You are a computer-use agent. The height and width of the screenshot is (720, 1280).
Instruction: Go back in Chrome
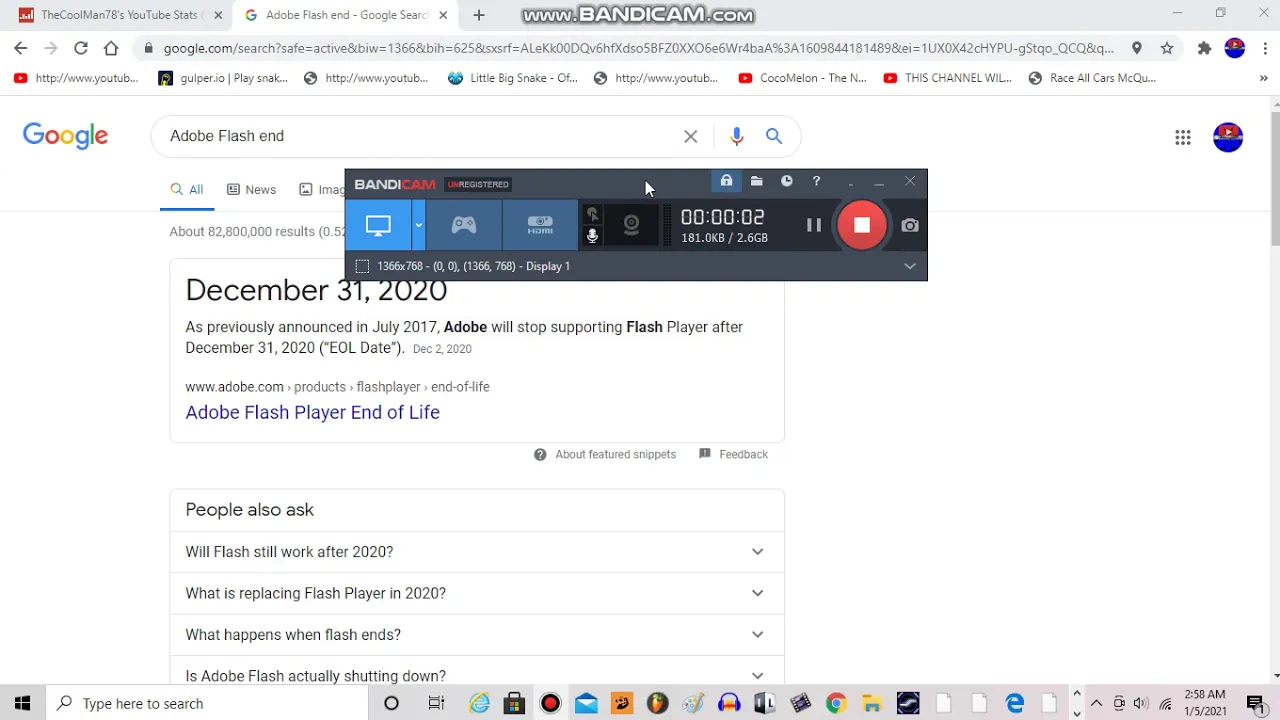pos(21,48)
